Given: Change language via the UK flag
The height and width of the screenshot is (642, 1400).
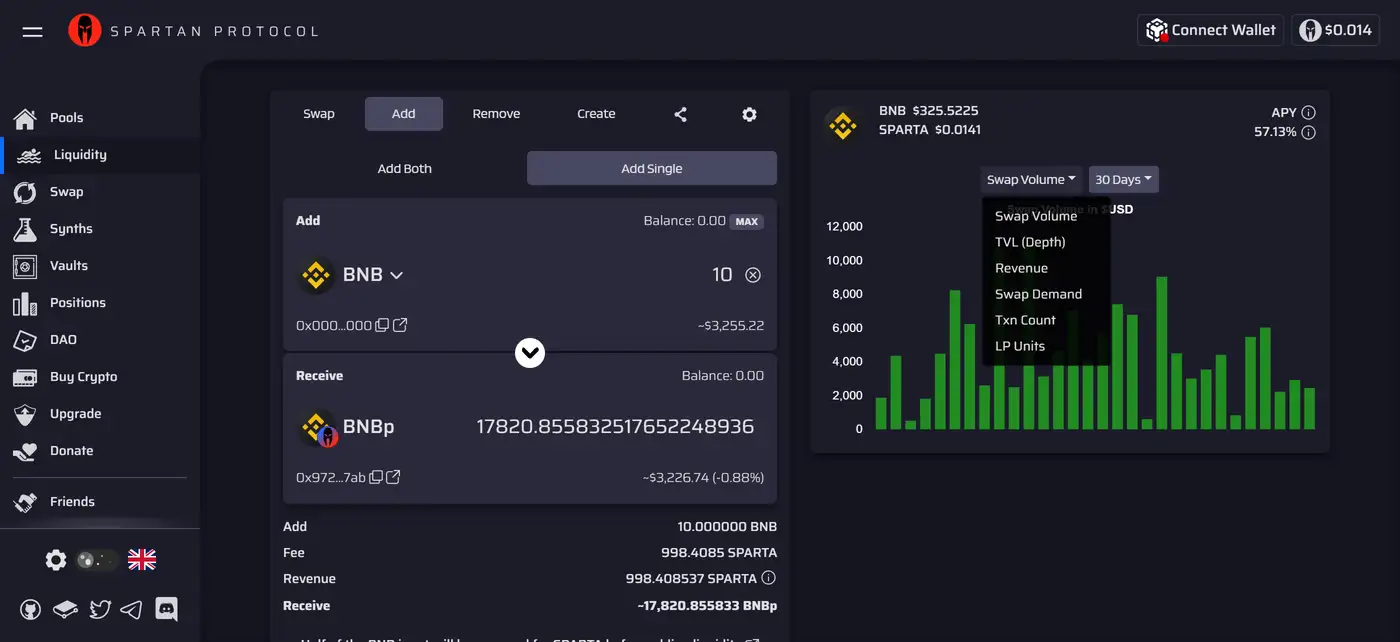Looking at the screenshot, I should [142, 560].
